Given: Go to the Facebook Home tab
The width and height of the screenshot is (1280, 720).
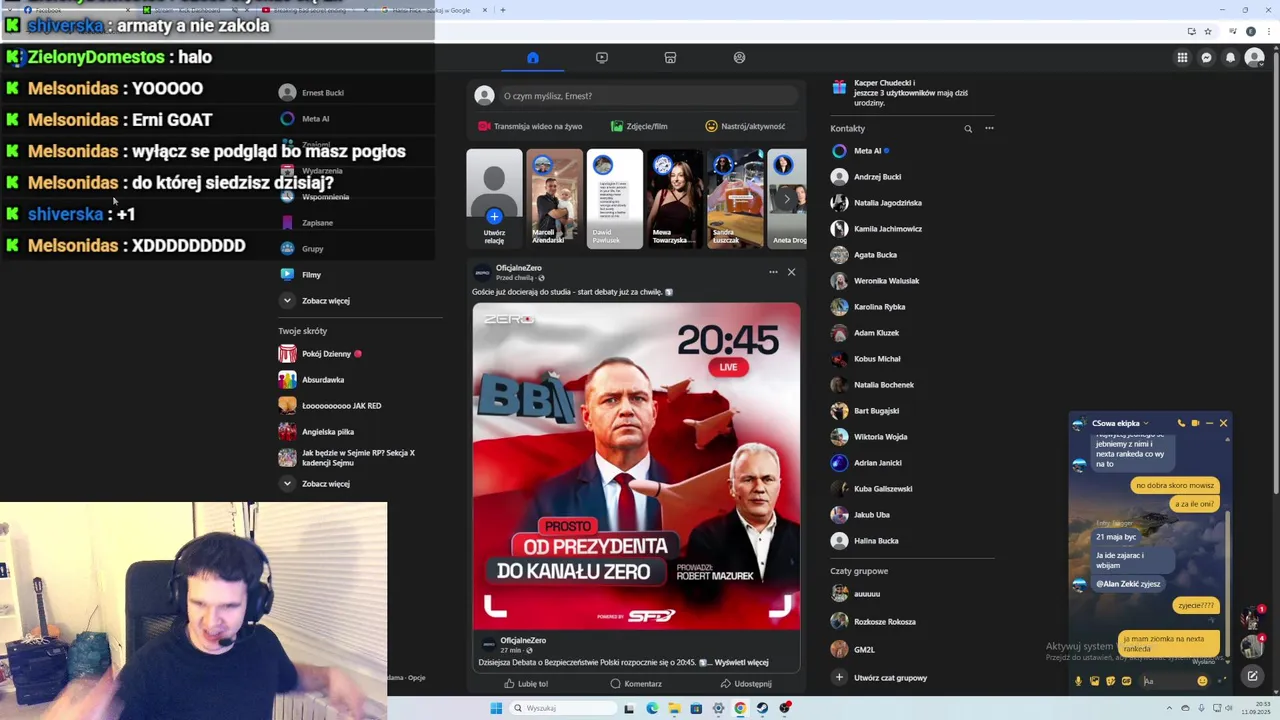Looking at the screenshot, I should click(533, 58).
